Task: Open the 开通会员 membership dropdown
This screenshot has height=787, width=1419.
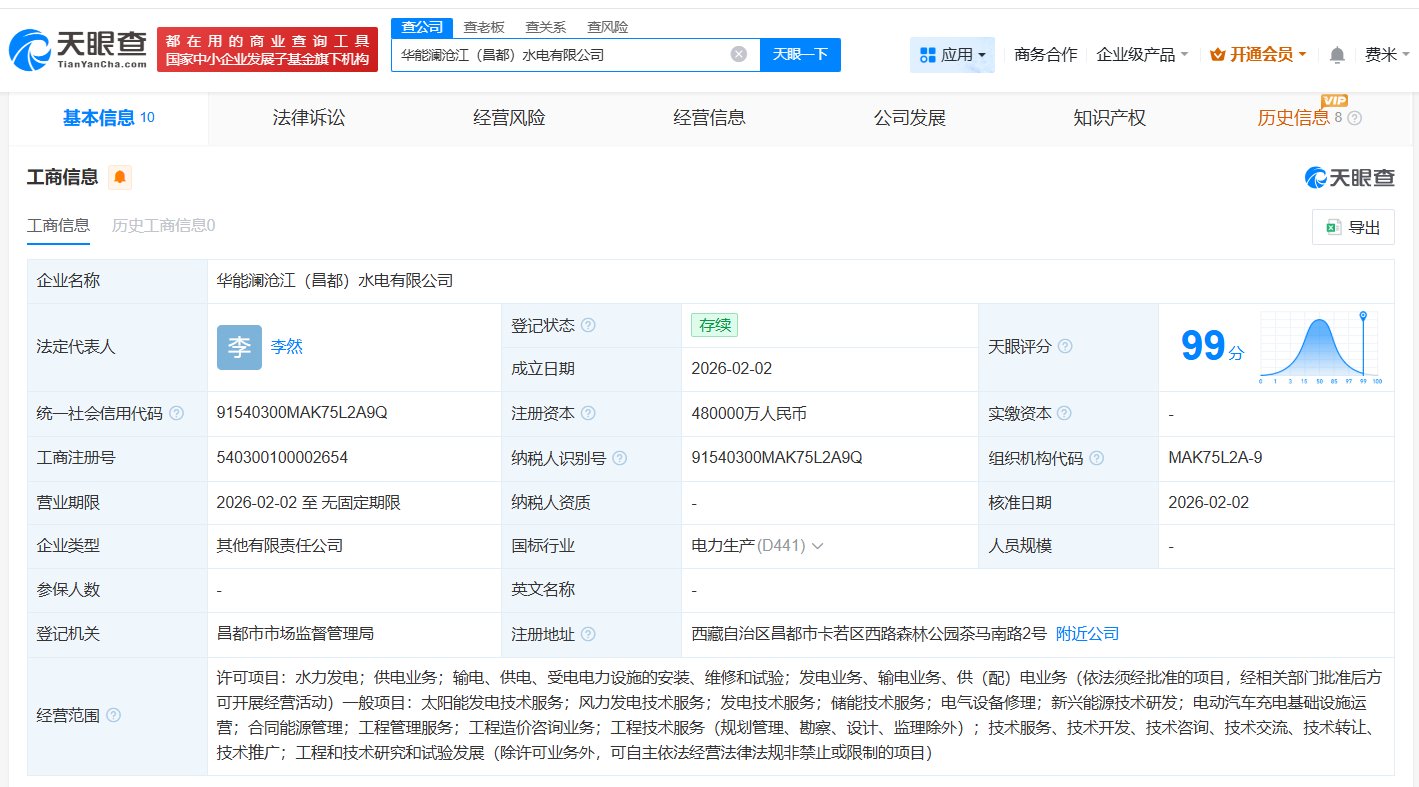Action: click(1258, 55)
